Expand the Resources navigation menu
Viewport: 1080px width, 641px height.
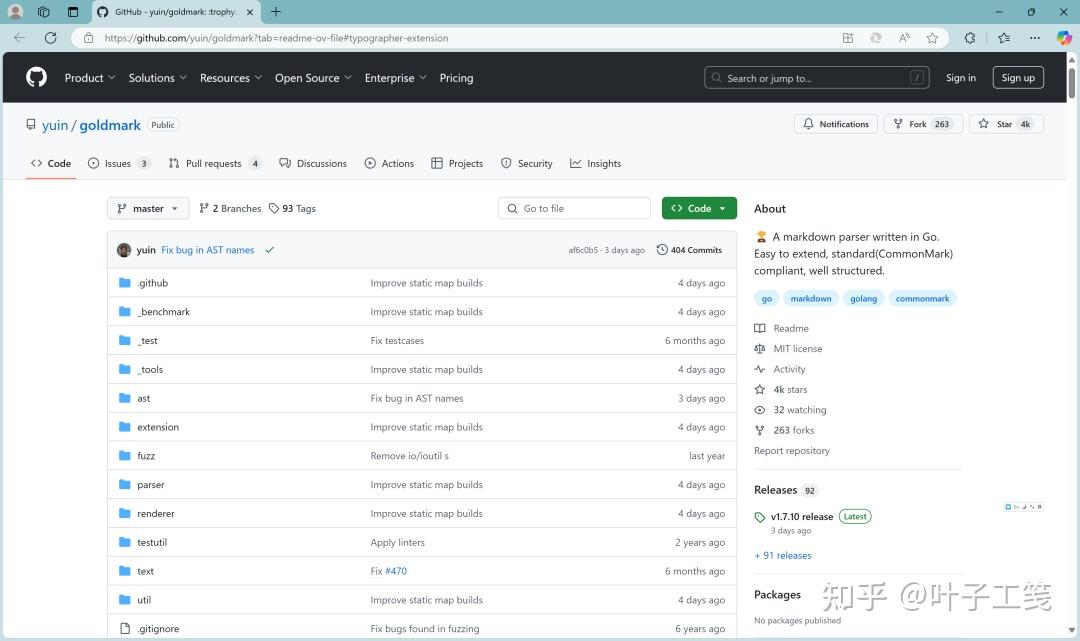click(x=231, y=78)
